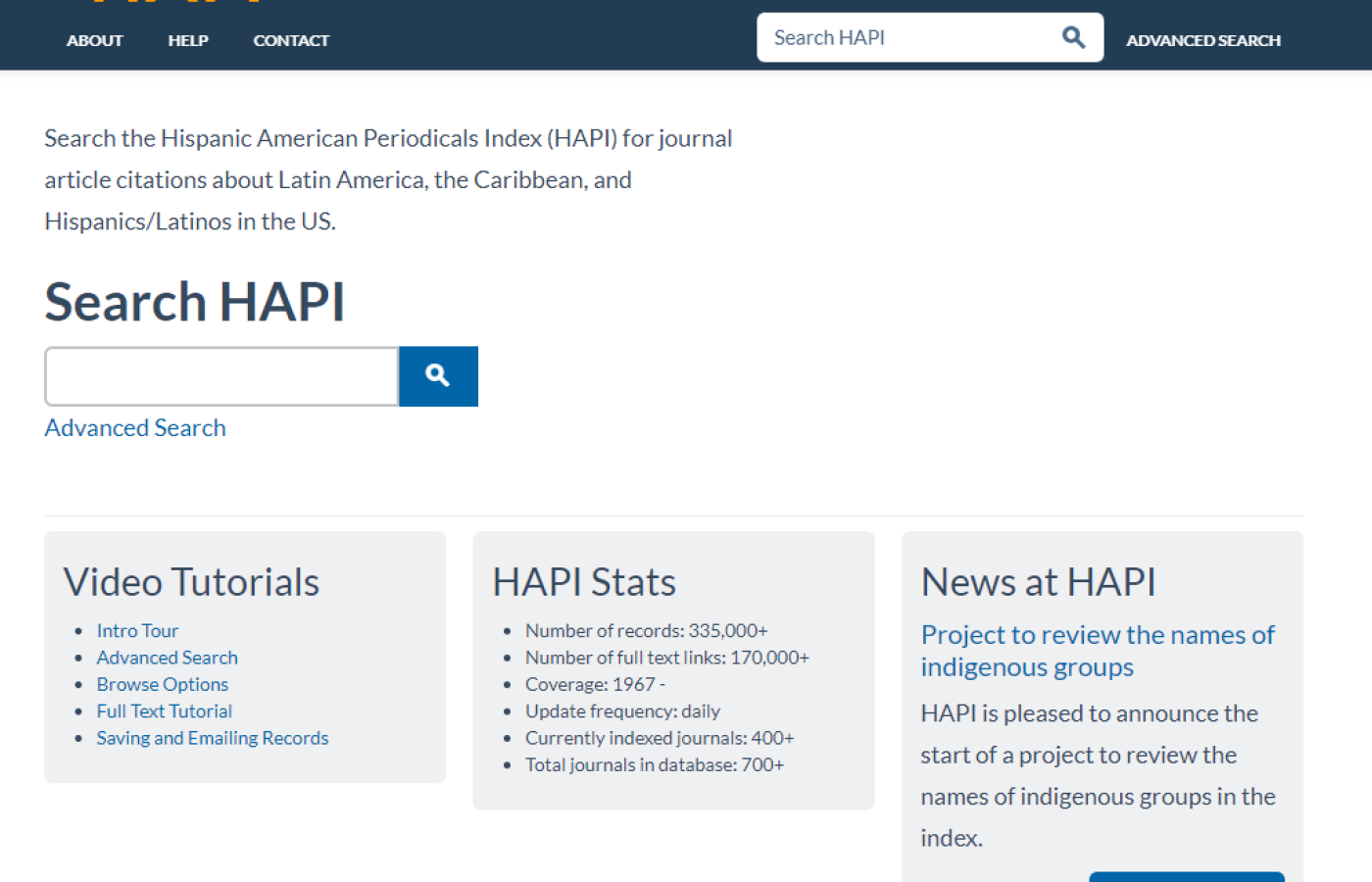Click the blue search button below Search HAPI heading

tap(437, 375)
